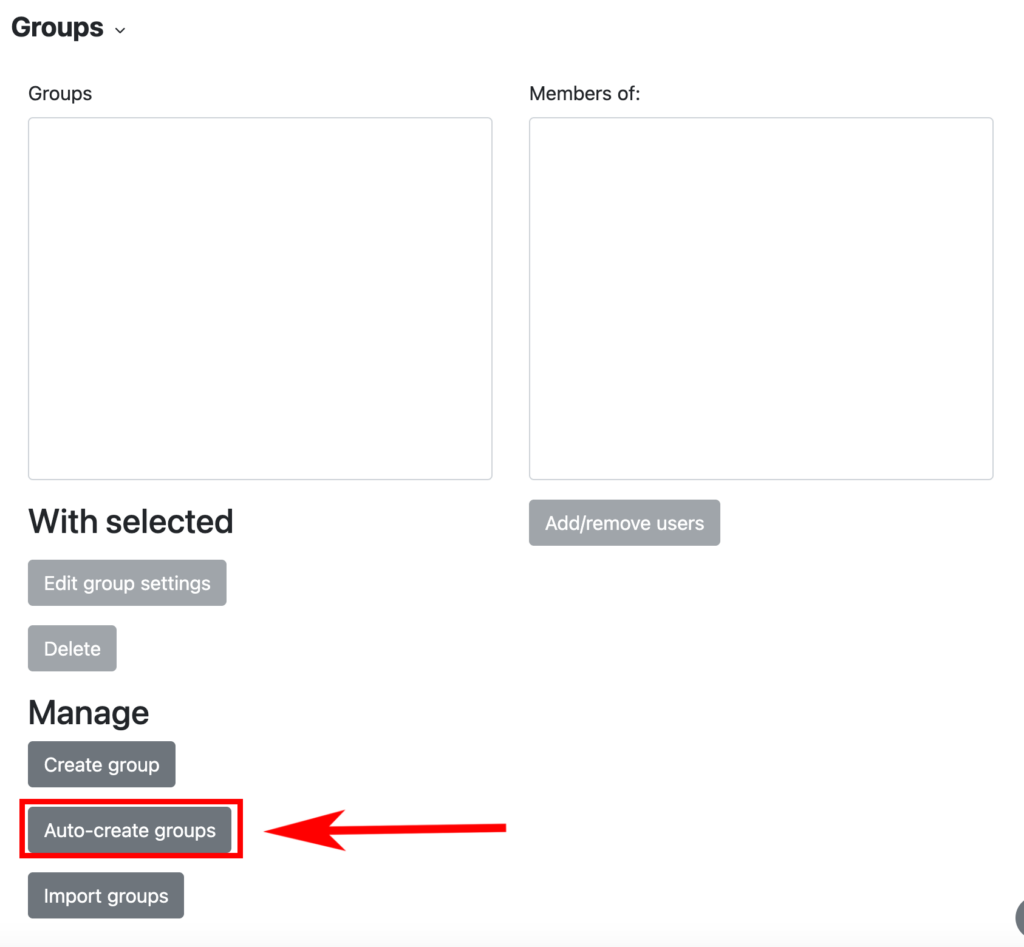The width and height of the screenshot is (1024, 947).
Task: Open Edit group settings
Action: [x=127, y=583]
